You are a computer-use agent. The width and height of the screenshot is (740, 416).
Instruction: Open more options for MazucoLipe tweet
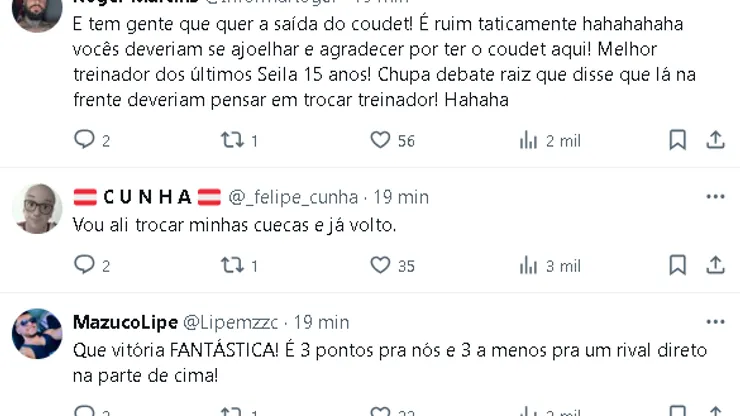click(x=715, y=322)
